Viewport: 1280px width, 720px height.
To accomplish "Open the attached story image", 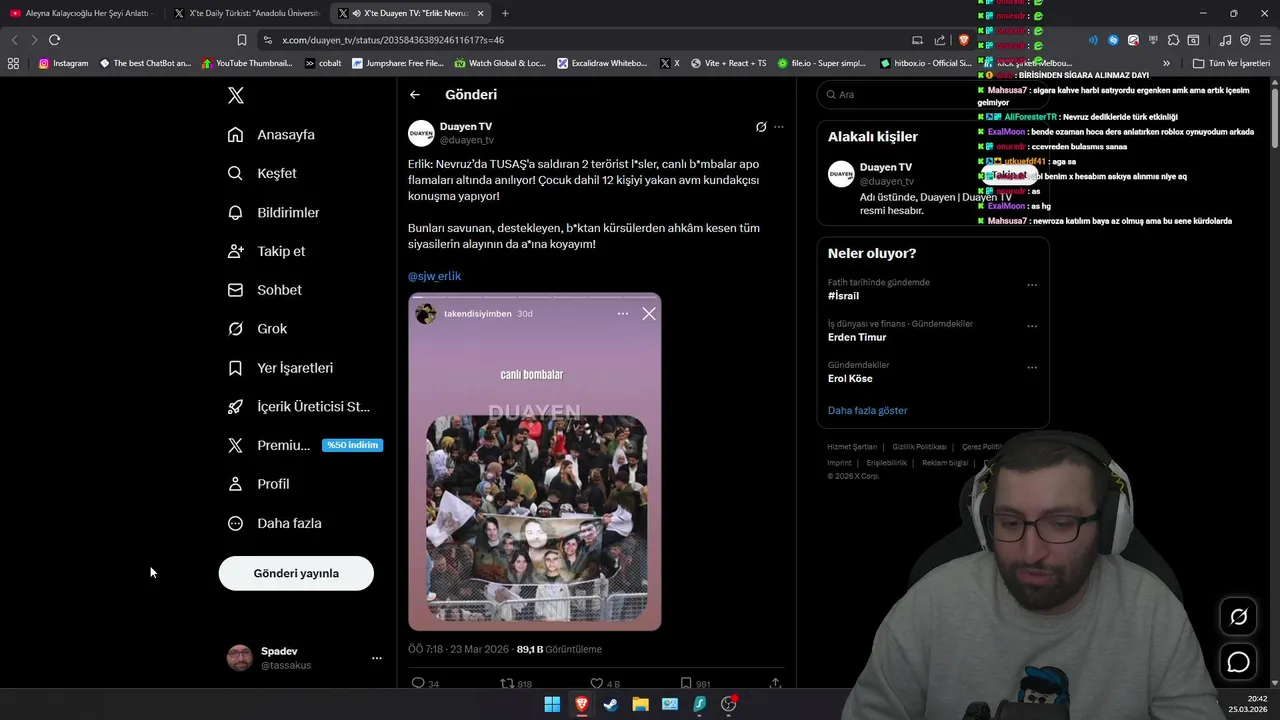I will 534,461.
